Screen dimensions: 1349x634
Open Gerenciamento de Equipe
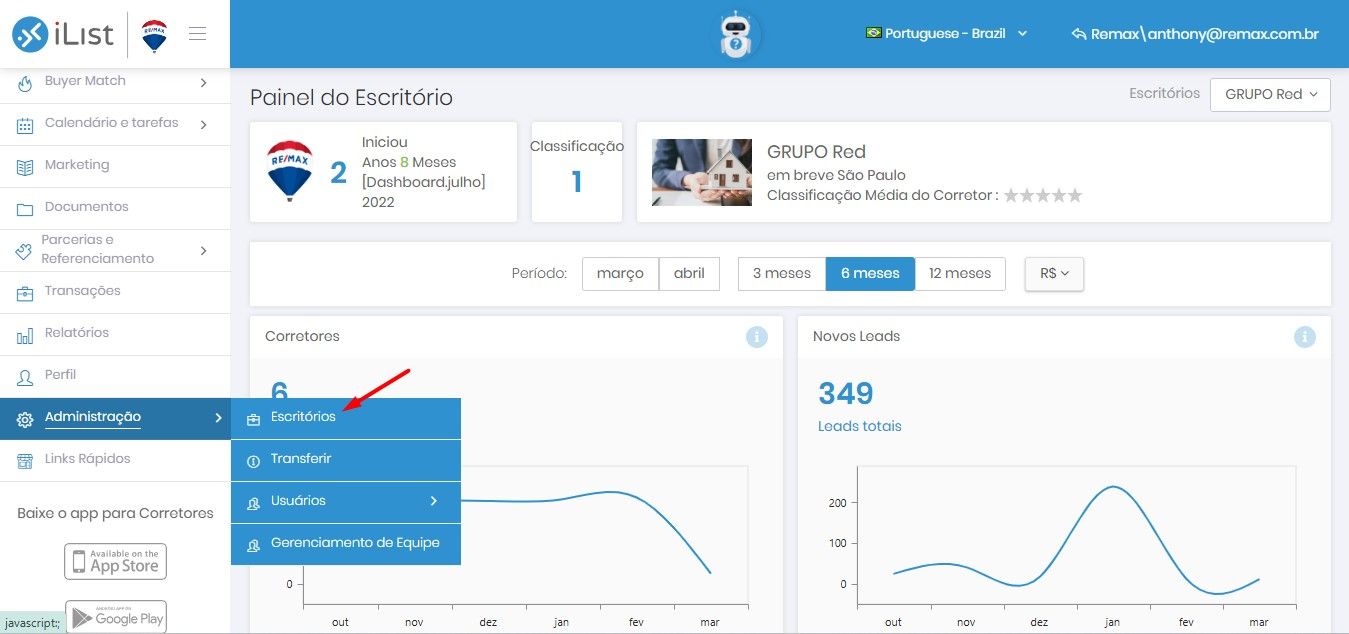(x=346, y=544)
